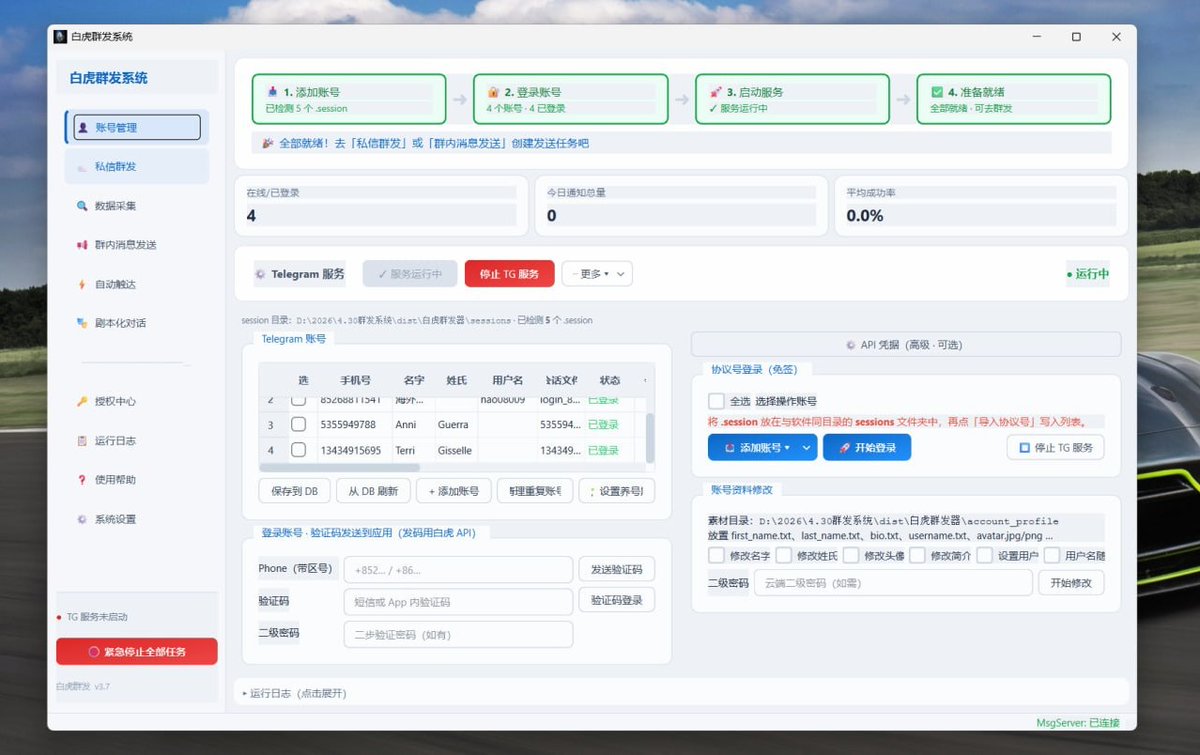Click the key icon beside 授权中心
The image size is (1200, 755).
coord(83,401)
